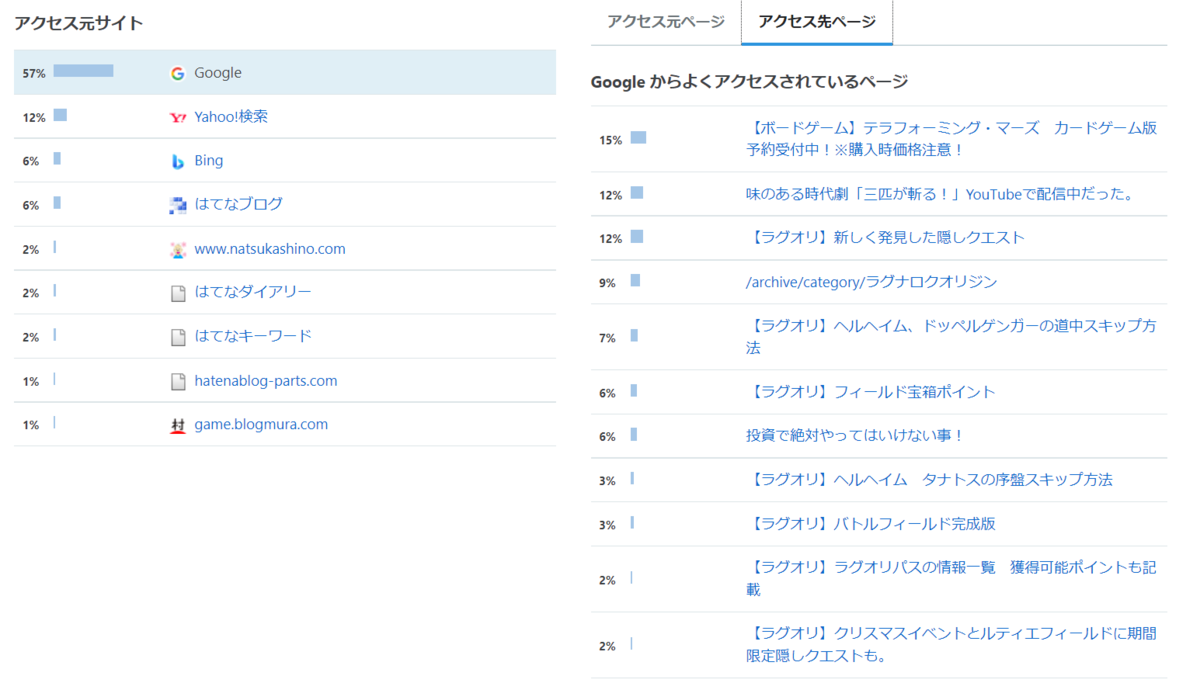
Task: Click the 1% text beside game.blogmura.com
Action: click(31, 426)
